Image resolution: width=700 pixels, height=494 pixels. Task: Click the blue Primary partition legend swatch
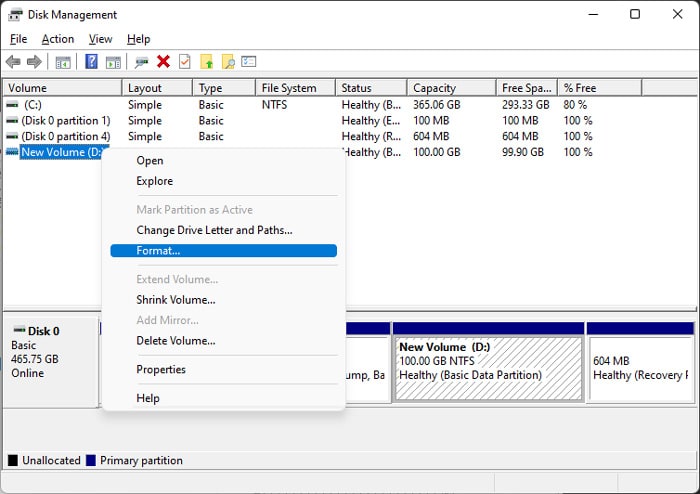pyautogui.click(x=91, y=461)
